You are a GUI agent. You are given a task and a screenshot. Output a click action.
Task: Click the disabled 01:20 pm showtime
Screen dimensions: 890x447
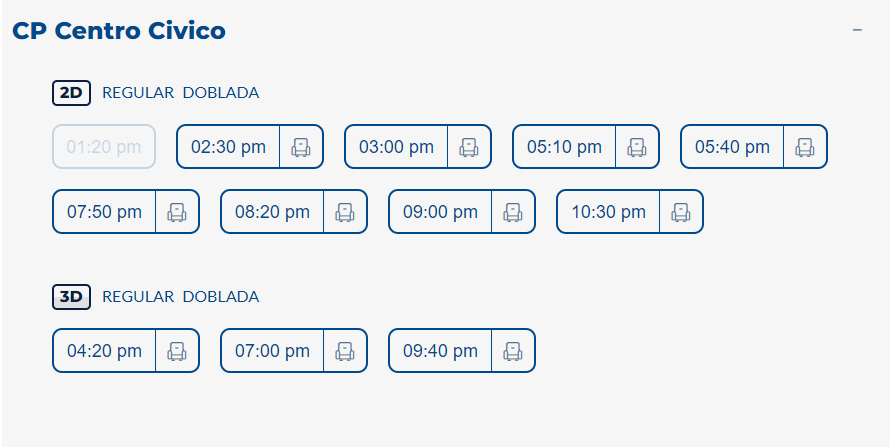click(104, 147)
